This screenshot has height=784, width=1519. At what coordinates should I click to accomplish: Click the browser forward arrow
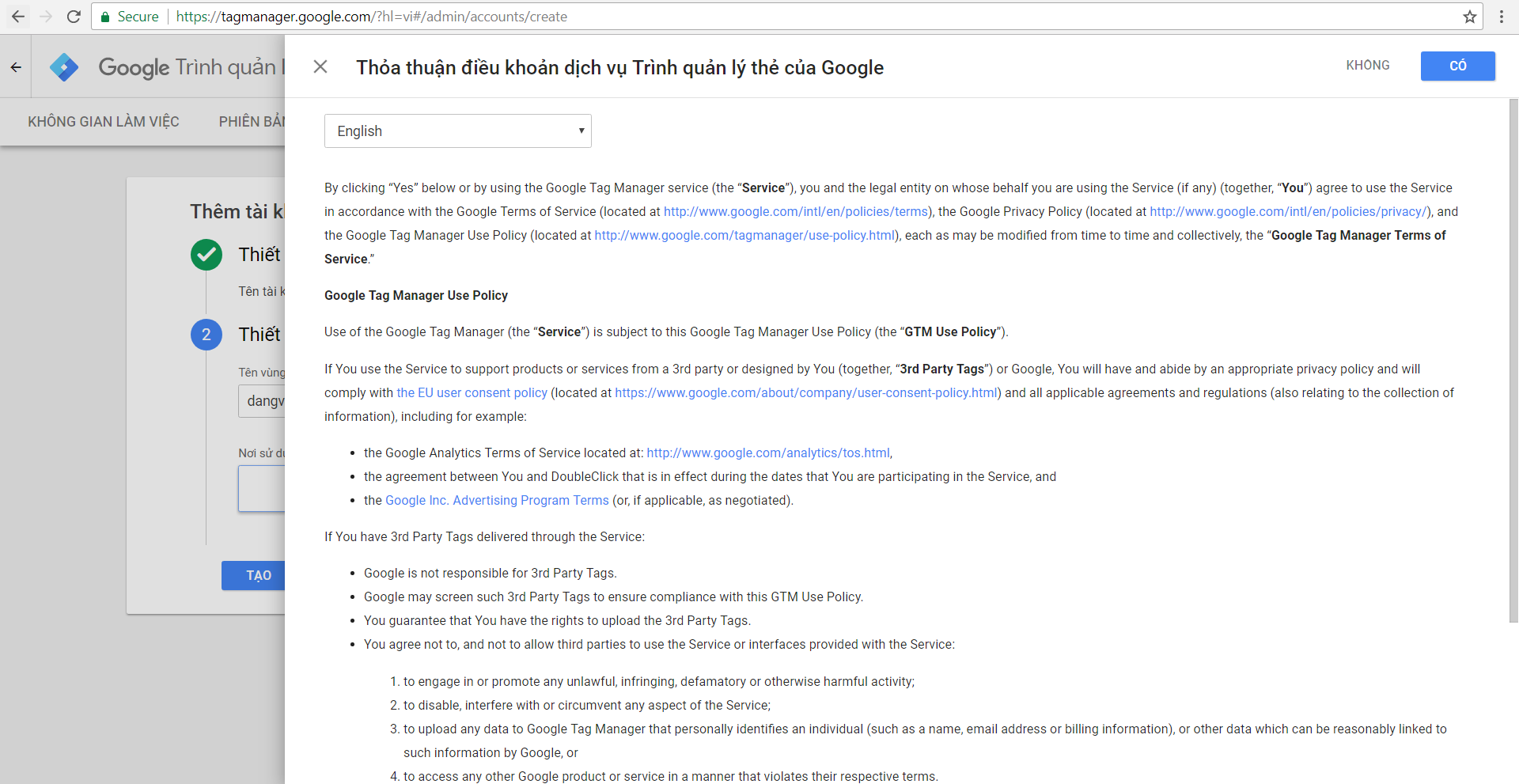click(45, 17)
